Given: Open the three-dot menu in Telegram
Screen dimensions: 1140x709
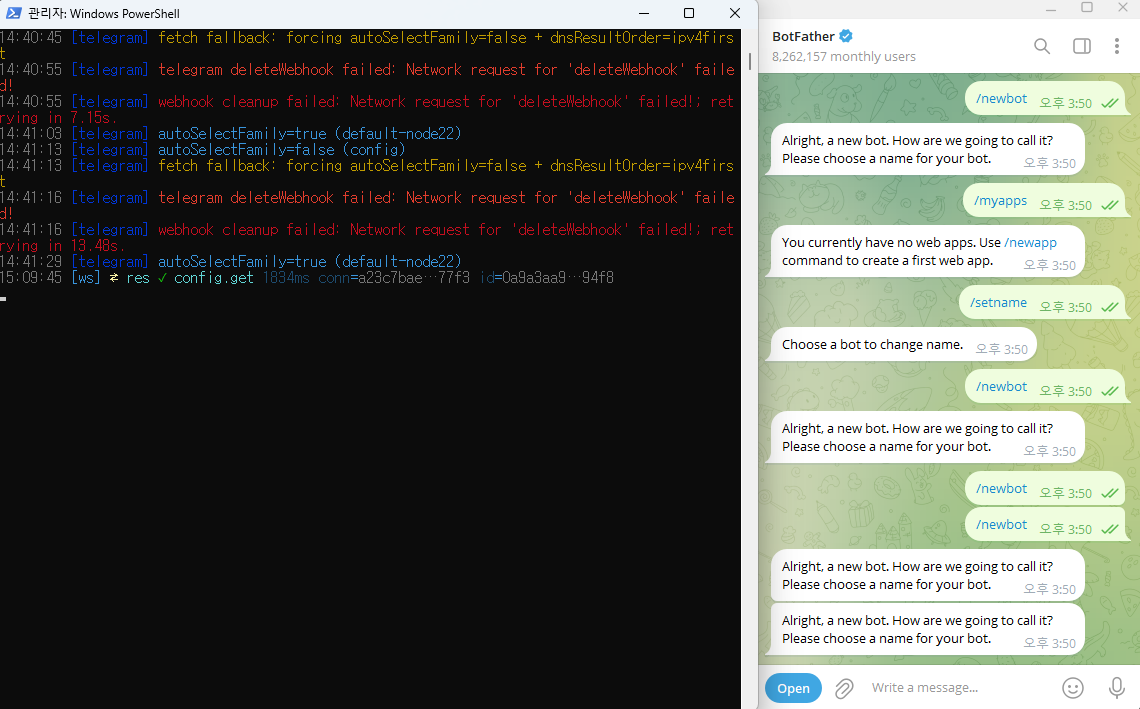Looking at the screenshot, I should 1117,47.
